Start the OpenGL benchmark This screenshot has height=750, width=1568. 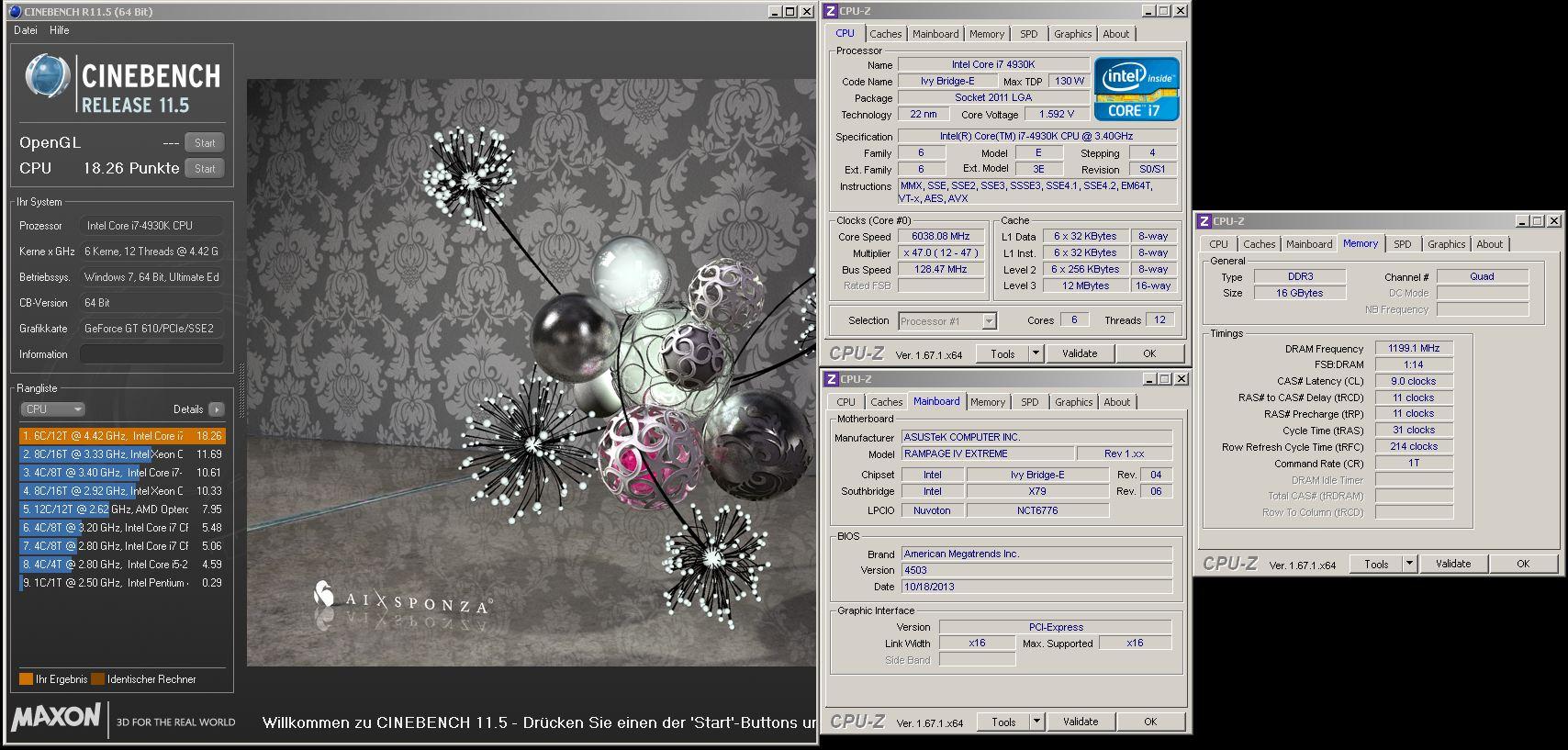pos(205,143)
